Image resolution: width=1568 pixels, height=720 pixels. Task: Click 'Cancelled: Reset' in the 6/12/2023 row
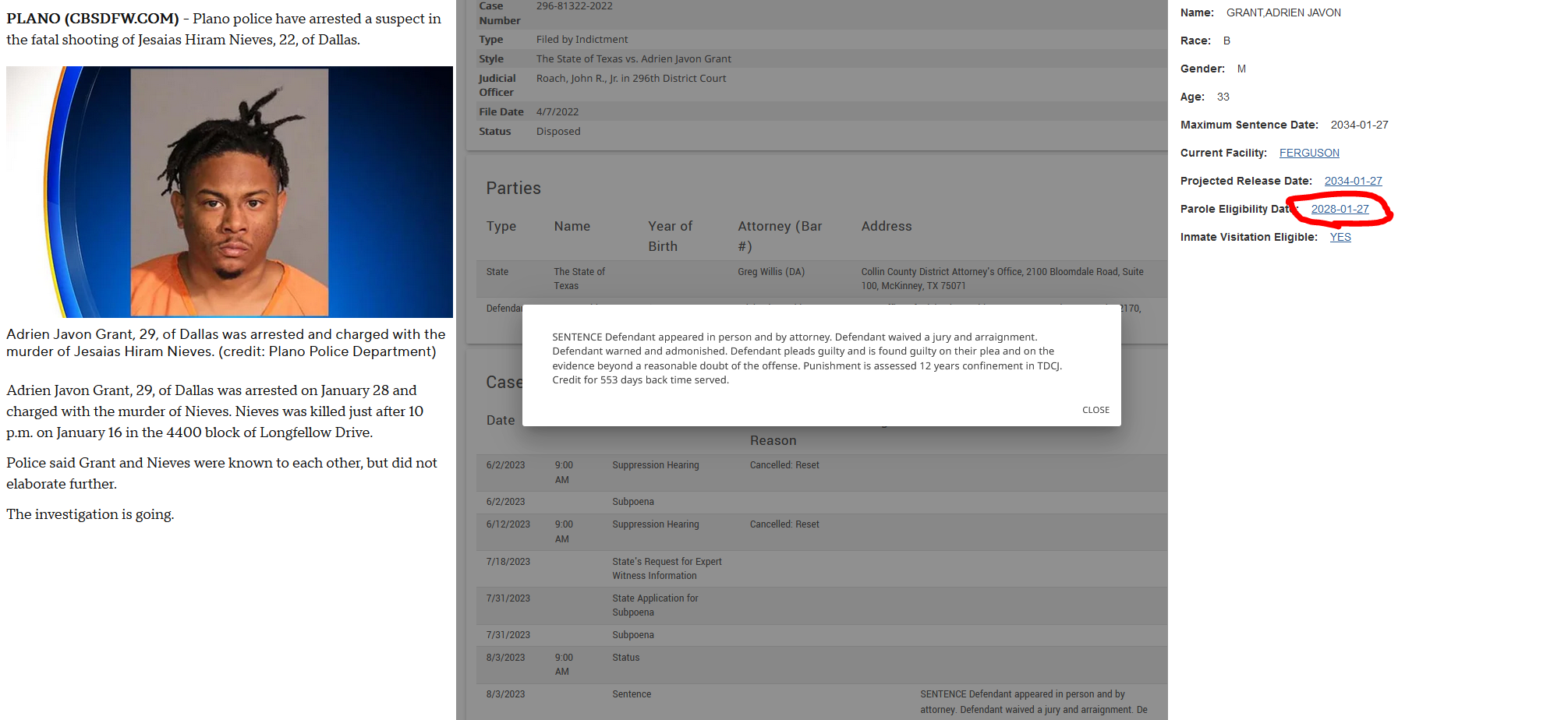(x=784, y=524)
